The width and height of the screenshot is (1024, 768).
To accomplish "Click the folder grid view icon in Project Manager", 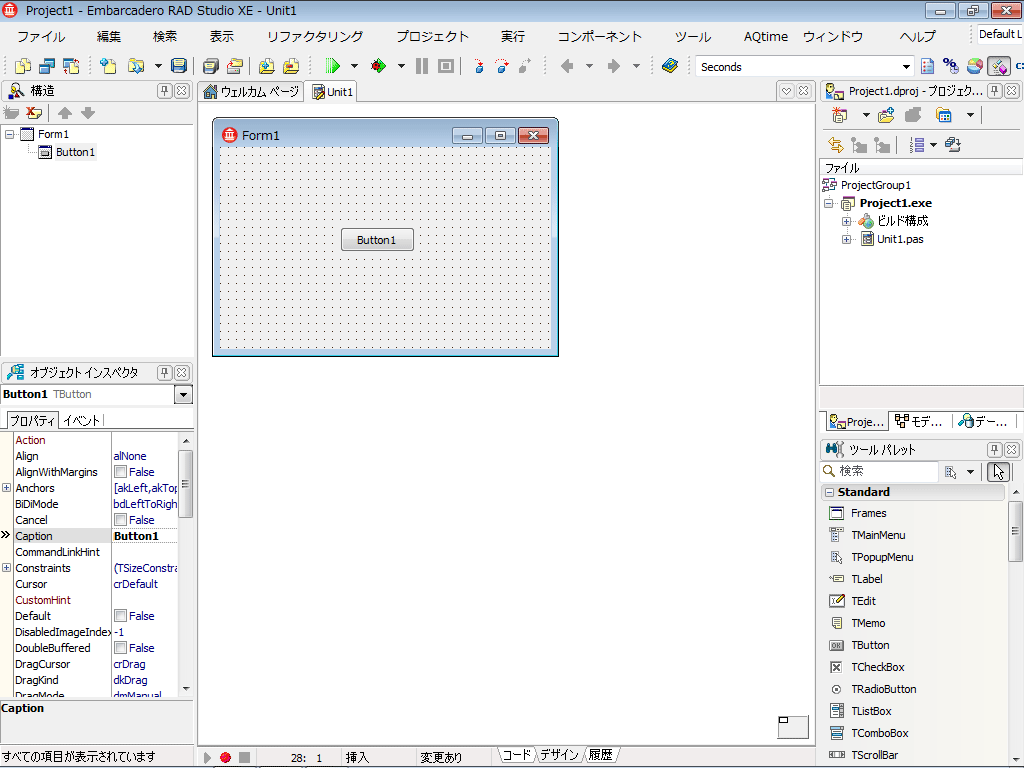I will pos(944,116).
